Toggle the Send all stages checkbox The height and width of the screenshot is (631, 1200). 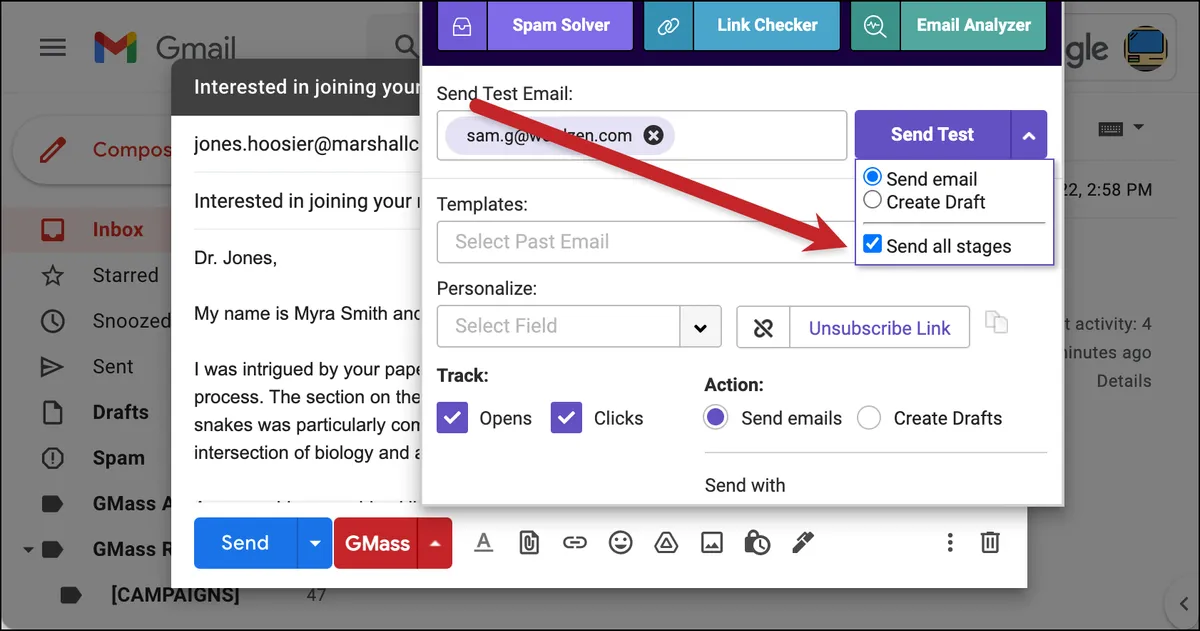[x=873, y=244]
